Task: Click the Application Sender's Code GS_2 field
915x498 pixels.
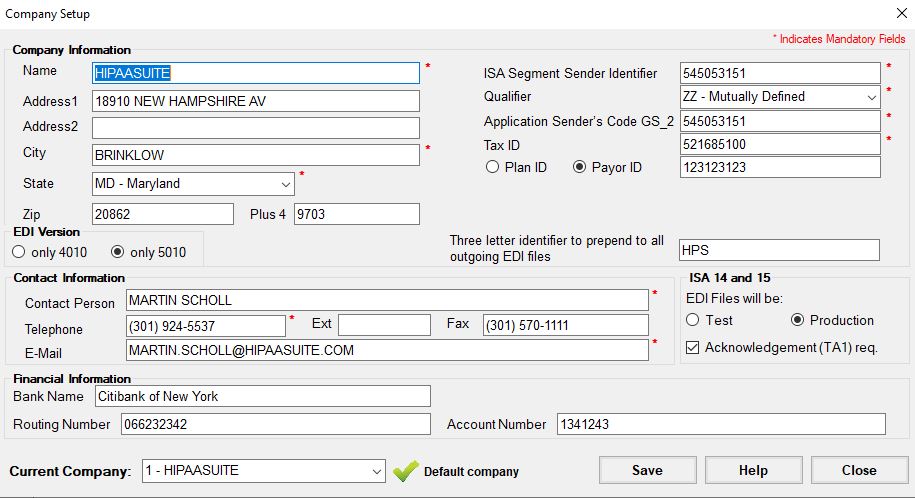Action: tap(780, 121)
